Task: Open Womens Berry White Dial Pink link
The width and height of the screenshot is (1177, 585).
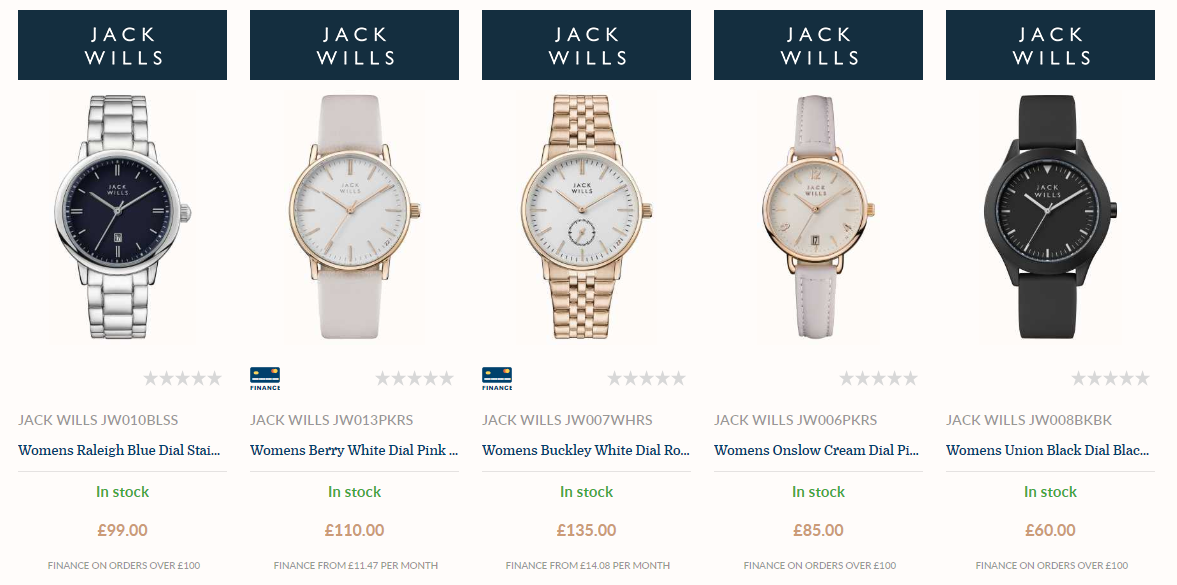Action: [354, 451]
